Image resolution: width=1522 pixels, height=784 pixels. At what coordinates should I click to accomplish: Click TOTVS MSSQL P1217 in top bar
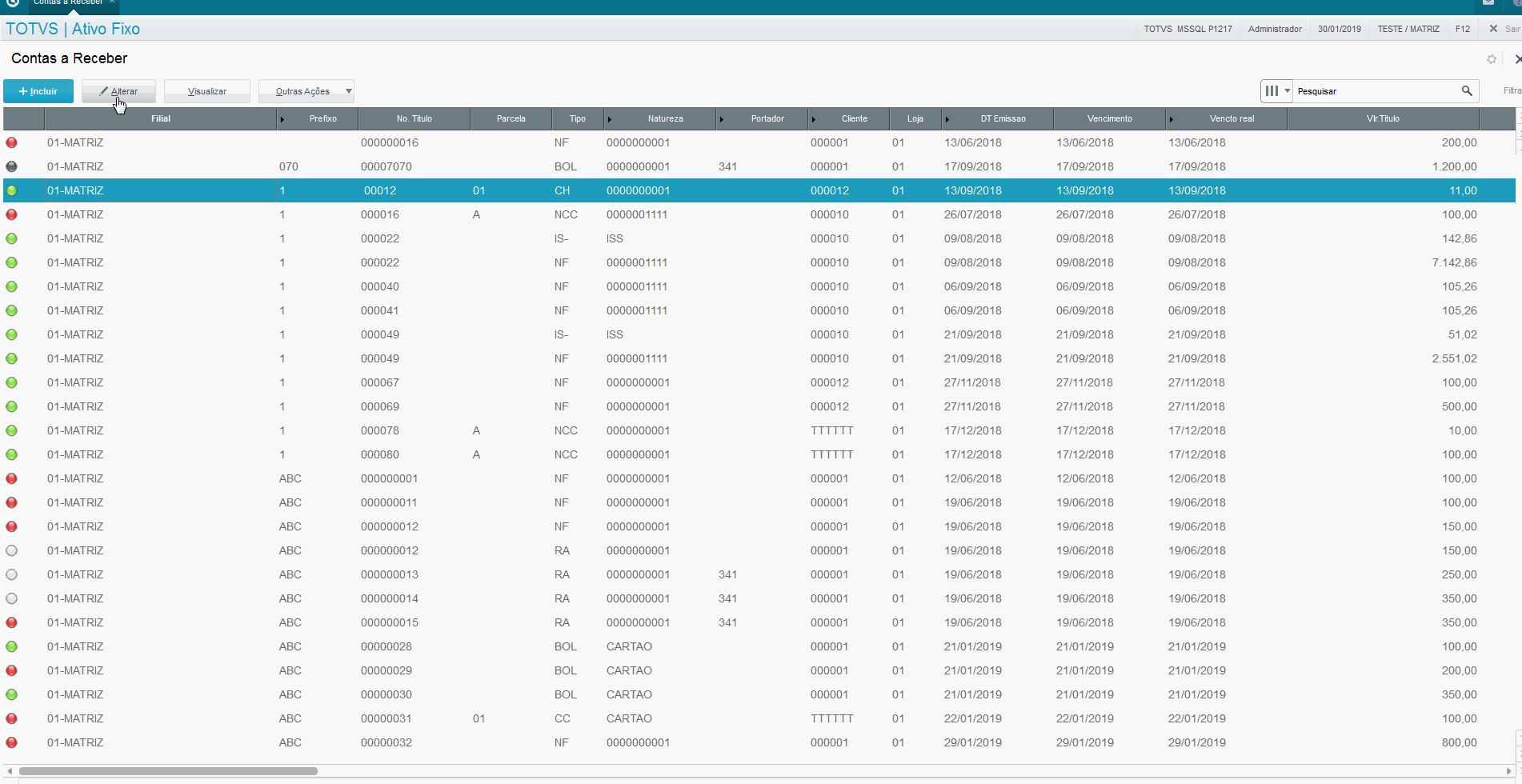coord(1188,29)
